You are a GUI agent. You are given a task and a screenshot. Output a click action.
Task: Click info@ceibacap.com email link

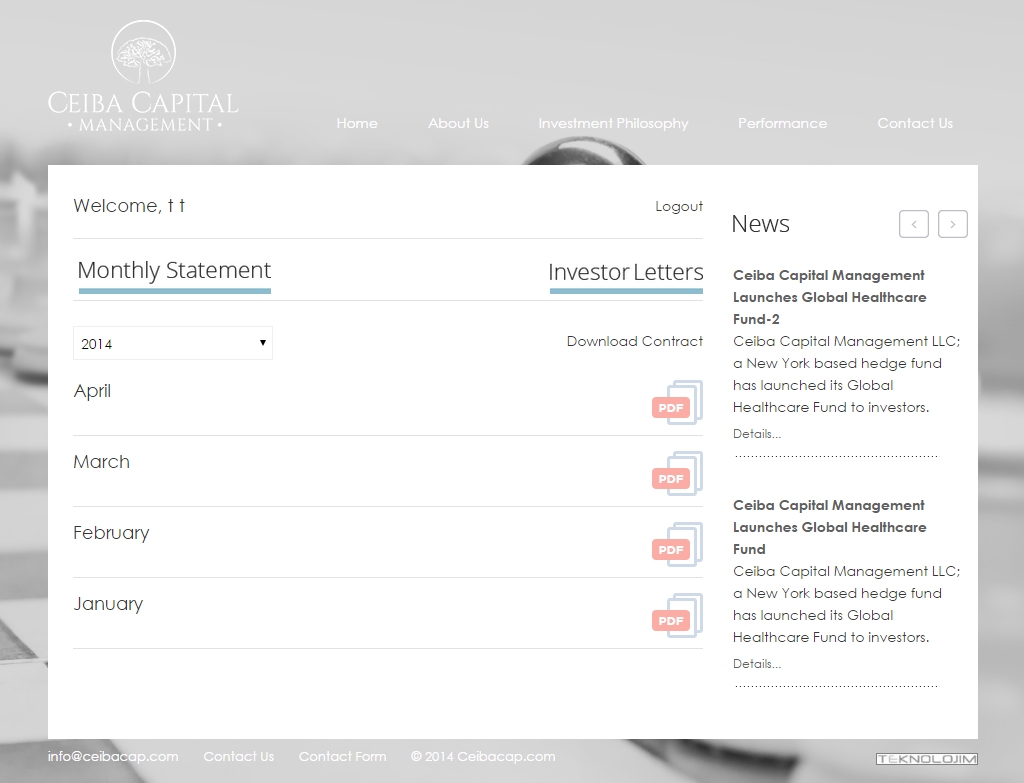pos(113,756)
